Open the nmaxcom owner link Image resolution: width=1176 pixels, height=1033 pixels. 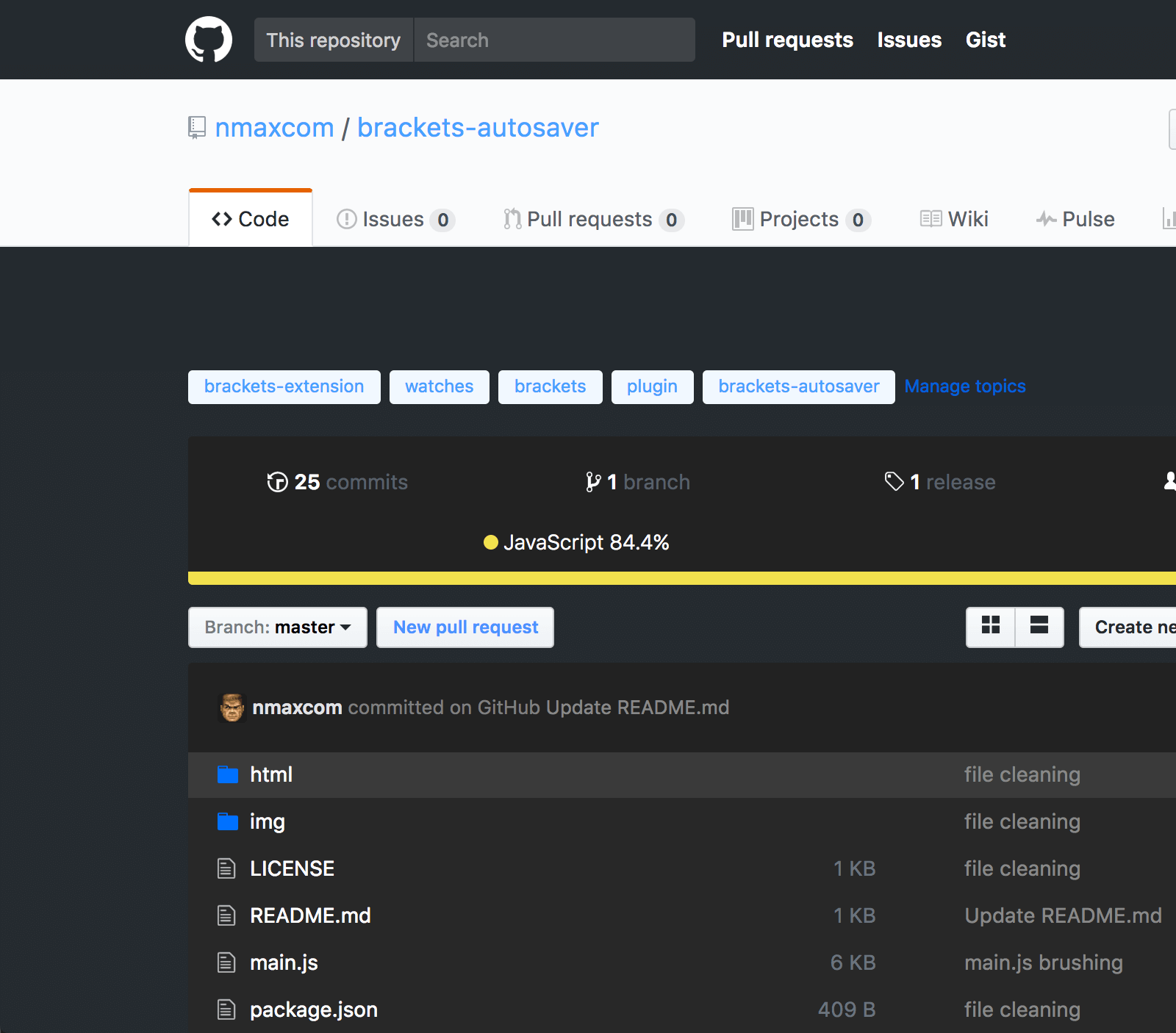(275, 128)
